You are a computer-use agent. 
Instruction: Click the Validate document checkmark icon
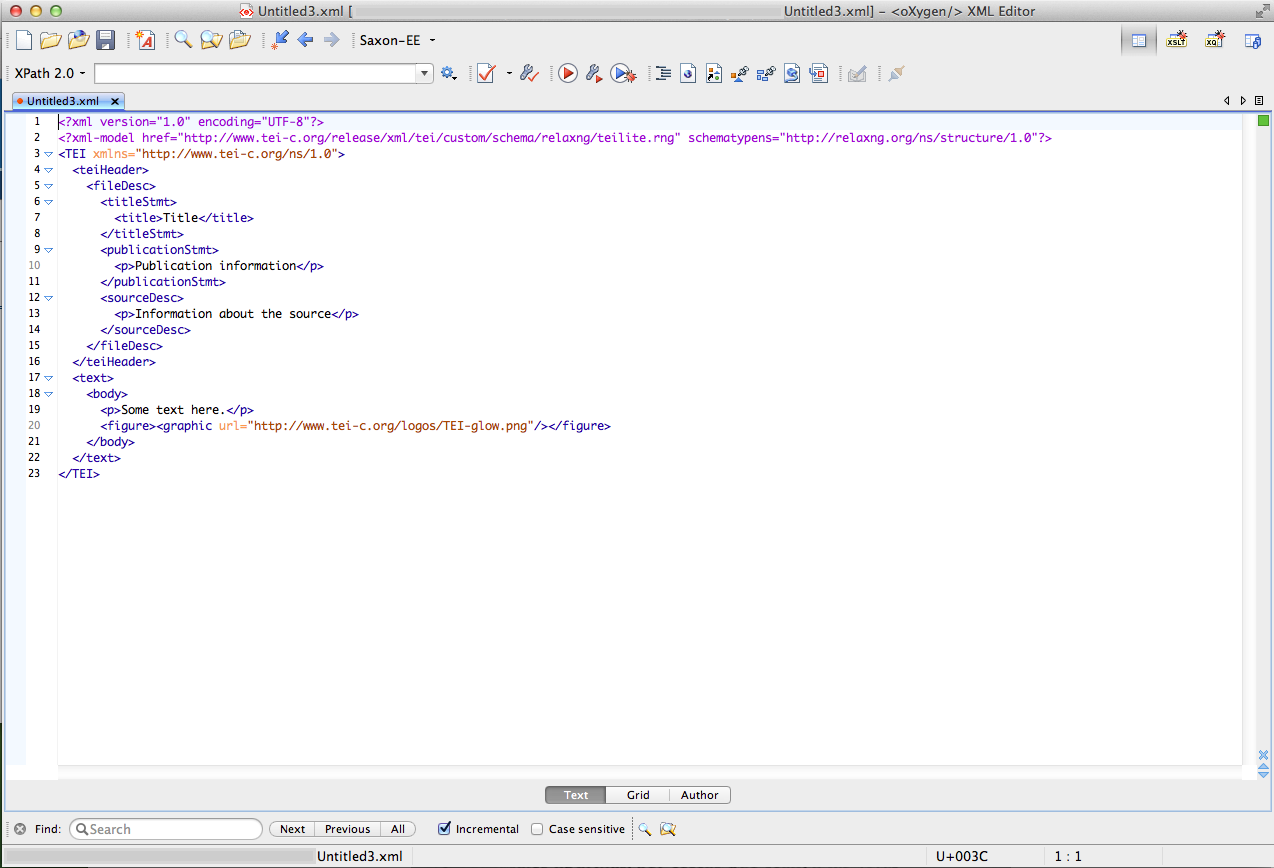point(487,73)
